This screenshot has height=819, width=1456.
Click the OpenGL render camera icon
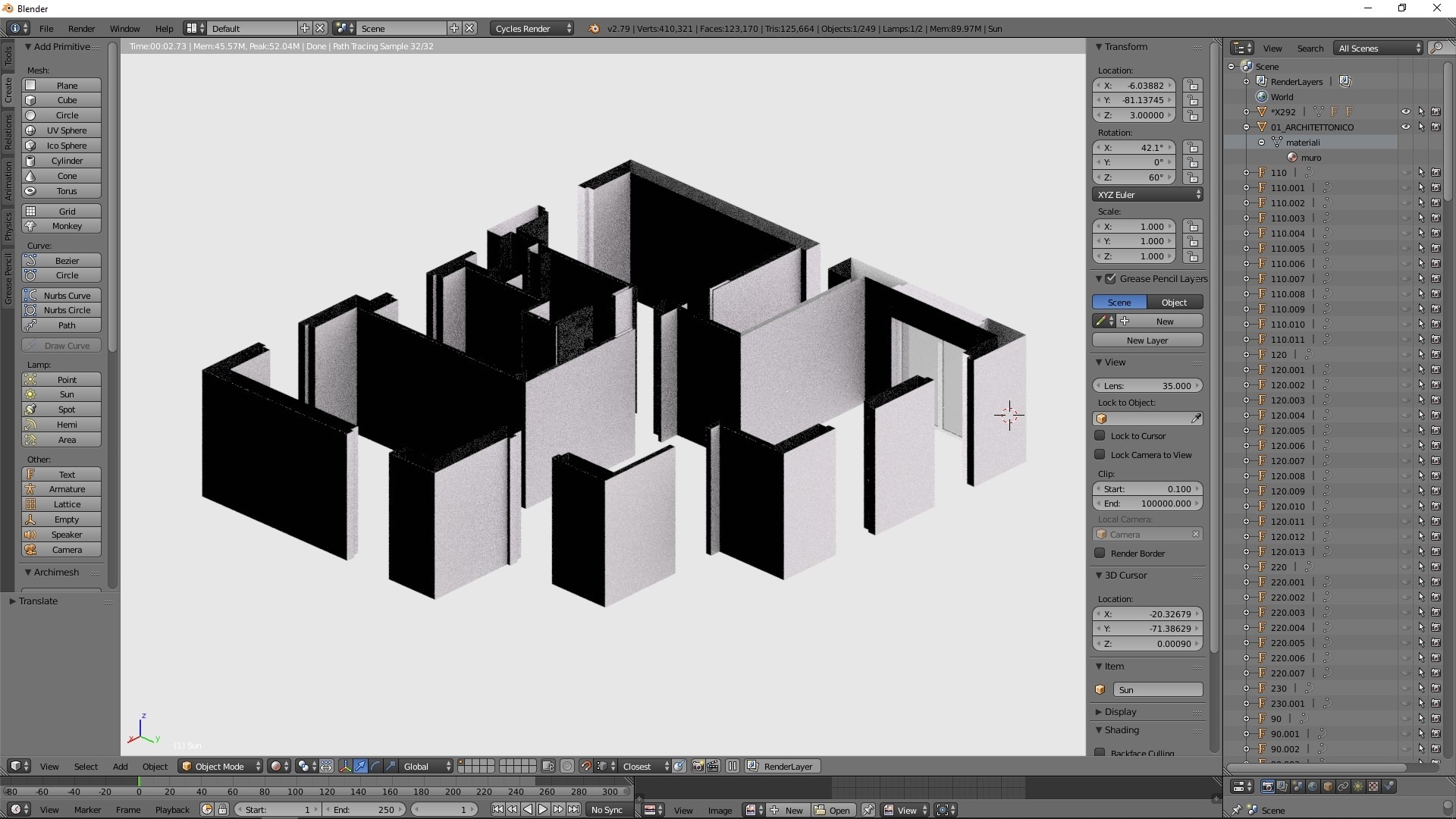(x=698, y=767)
